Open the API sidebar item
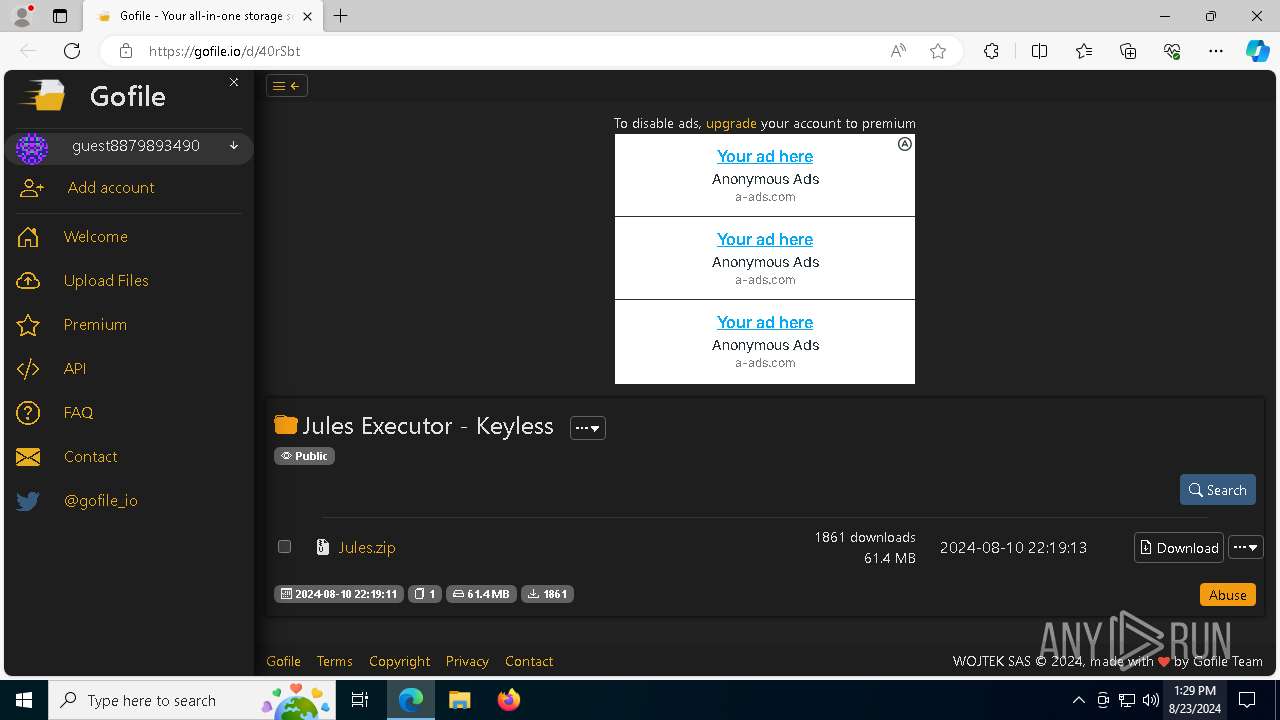Screen dimensions: 1280x720 click(75, 369)
